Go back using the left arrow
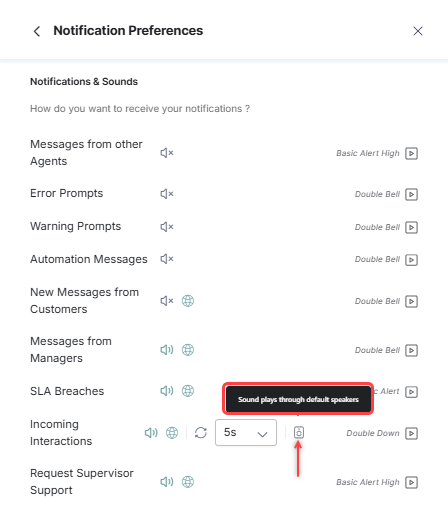This screenshot has height=512, width=448. pyautogui.click(x=37, y=31)
